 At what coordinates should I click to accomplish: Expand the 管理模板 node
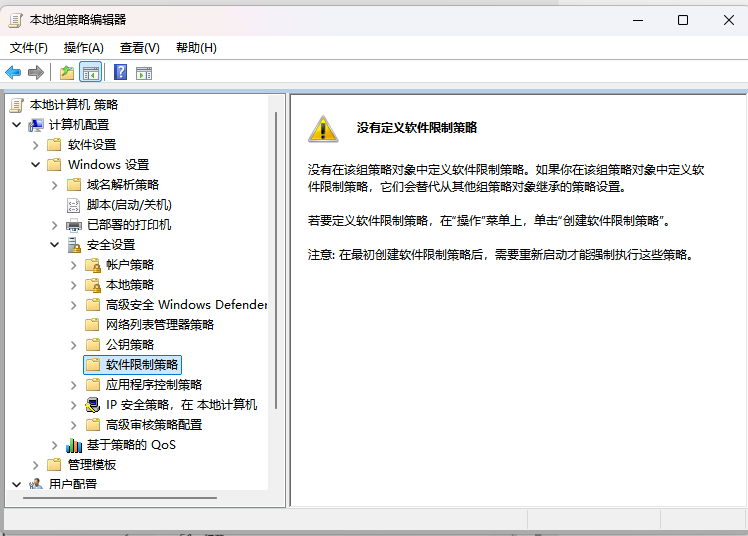[35, 465]
